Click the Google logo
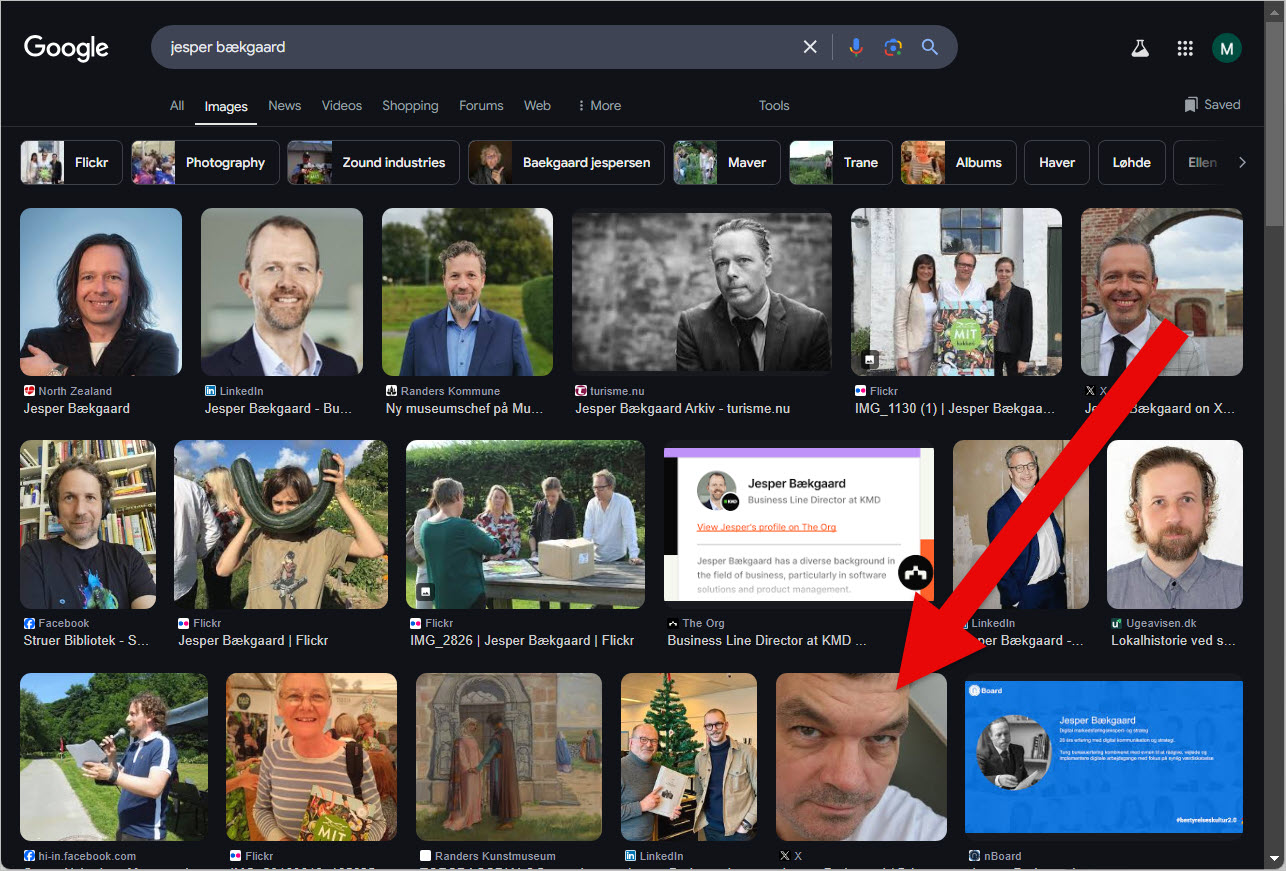Image resolution: width=1286 pixels, height=871 pixels. click(x=66, y=47)
